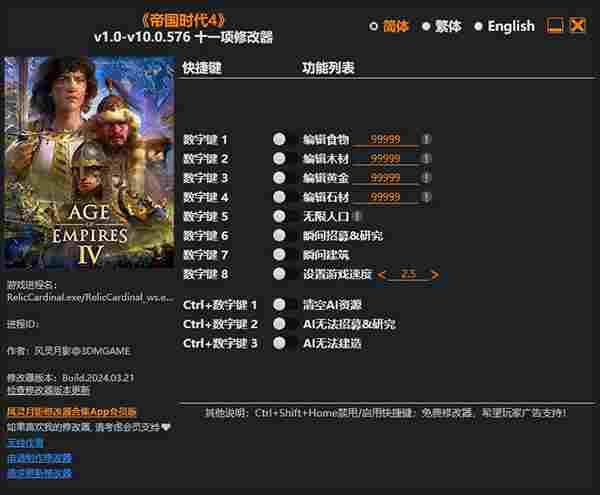Open the check-for-trainer-update link under Build date

(48, 390)
